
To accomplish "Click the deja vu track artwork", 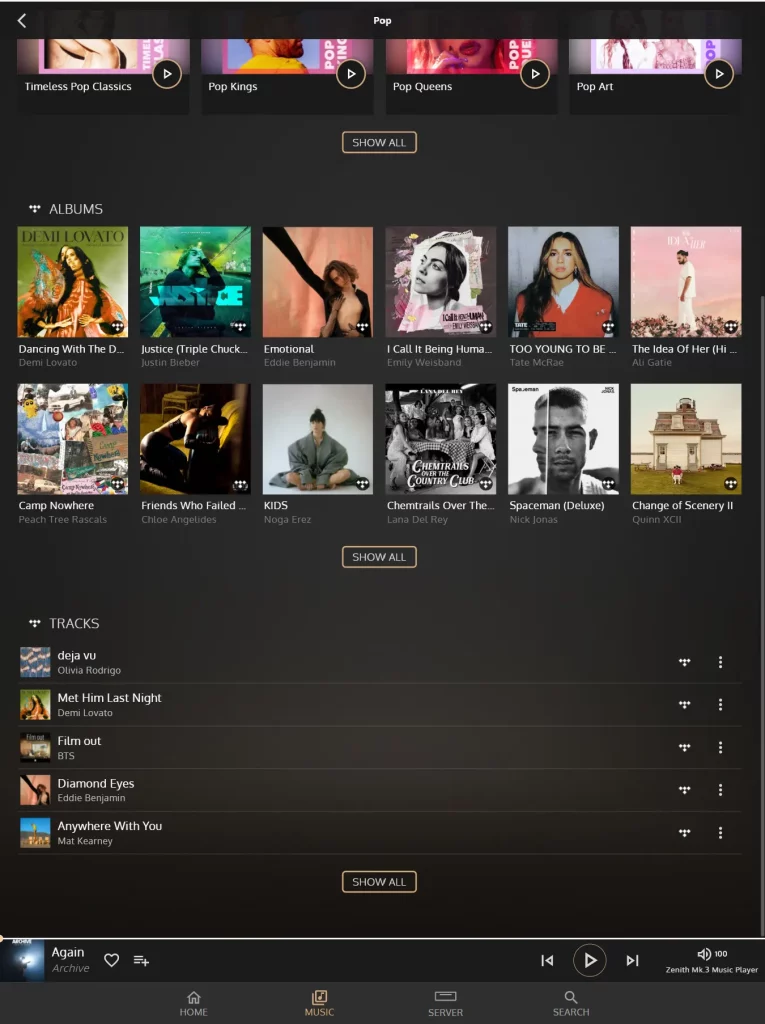I will pyautogui.click(x=35, y=662).
